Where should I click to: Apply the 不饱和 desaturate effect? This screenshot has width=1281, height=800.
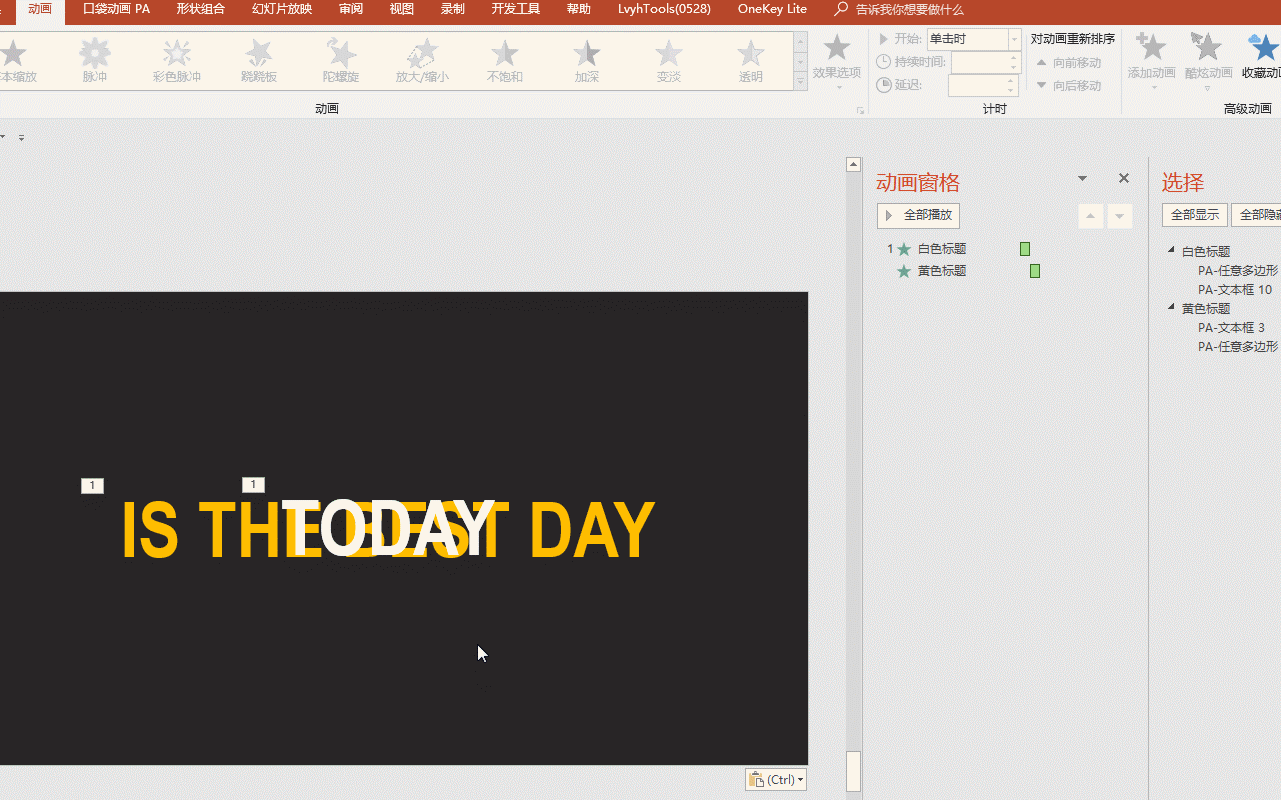[x=505, y=60]
